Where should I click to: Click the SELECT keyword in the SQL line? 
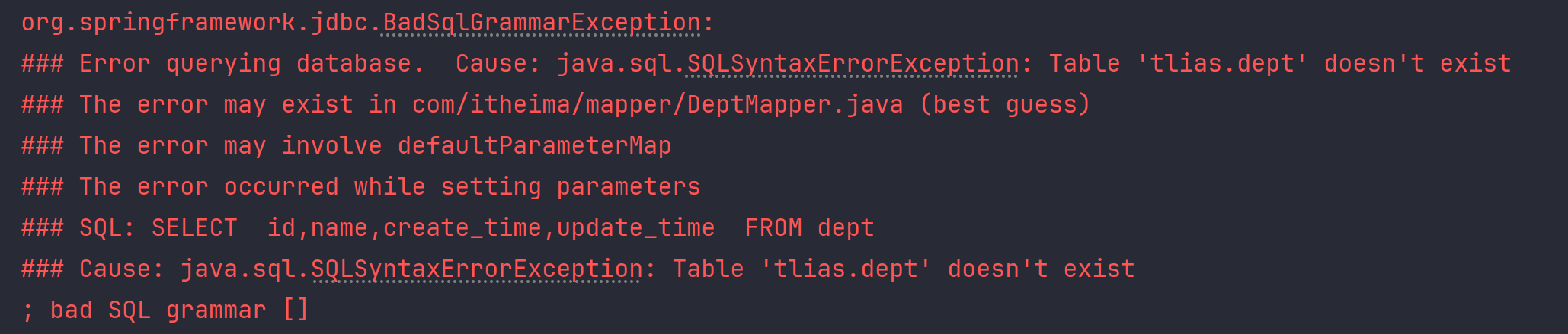pos(194,228)
